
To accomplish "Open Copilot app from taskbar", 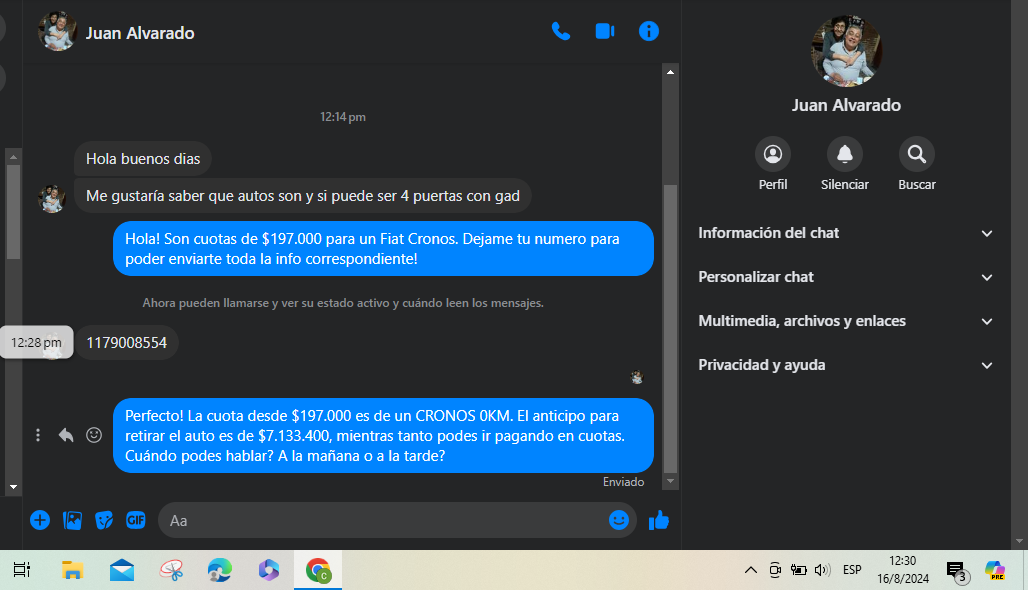I will [x=269, y=570].
